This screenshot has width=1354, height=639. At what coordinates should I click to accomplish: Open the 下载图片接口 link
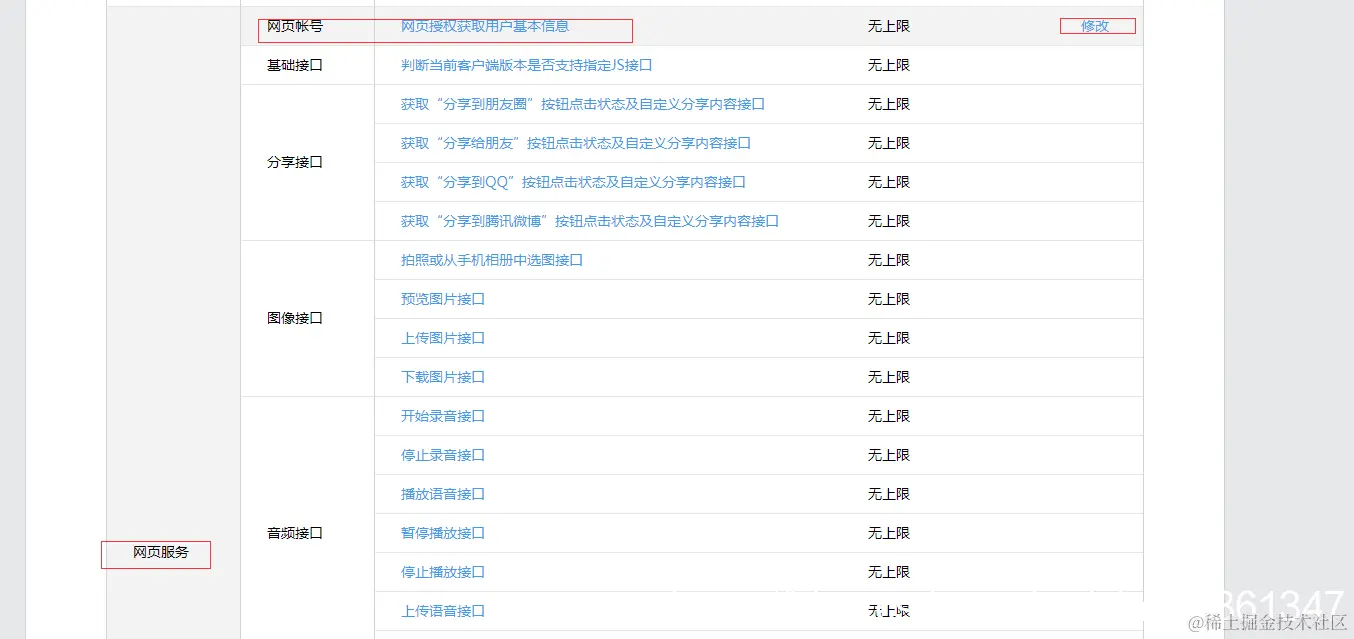point(442,377)
